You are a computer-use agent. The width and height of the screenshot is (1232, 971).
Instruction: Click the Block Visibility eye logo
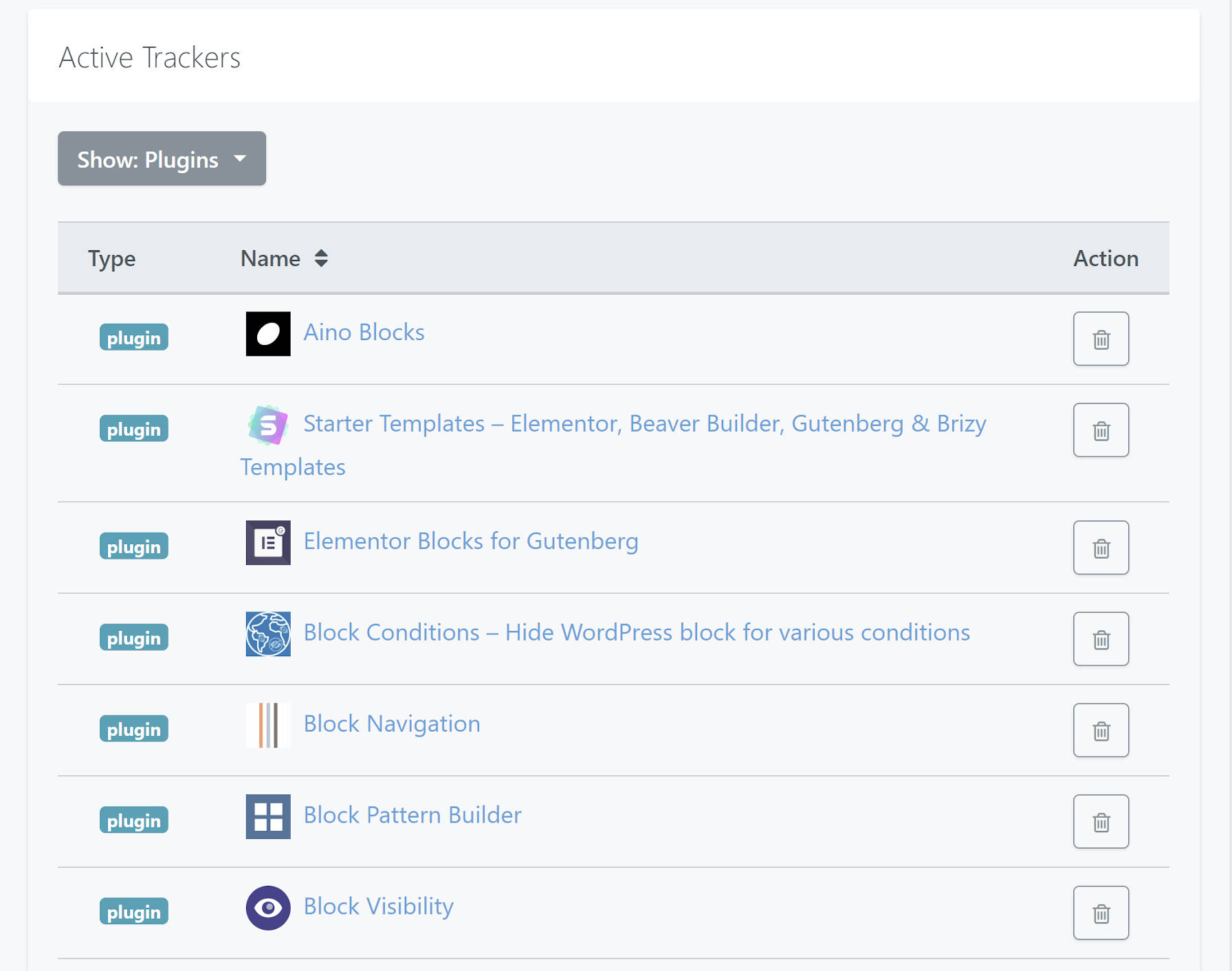(267, 908)
